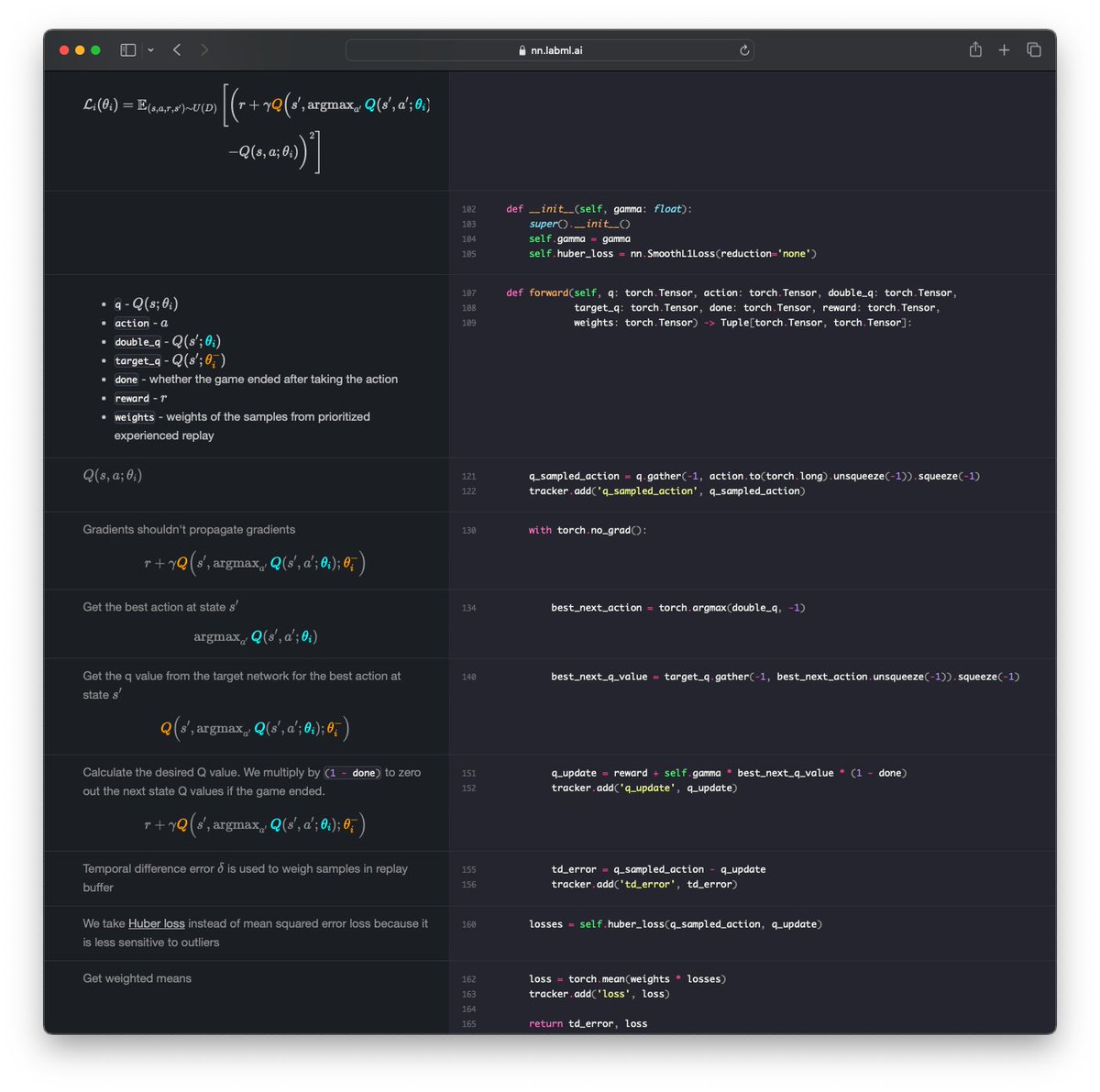The image size is (1100, 1092).
Task: Click line number 155 in code
Action: point(468,870)
